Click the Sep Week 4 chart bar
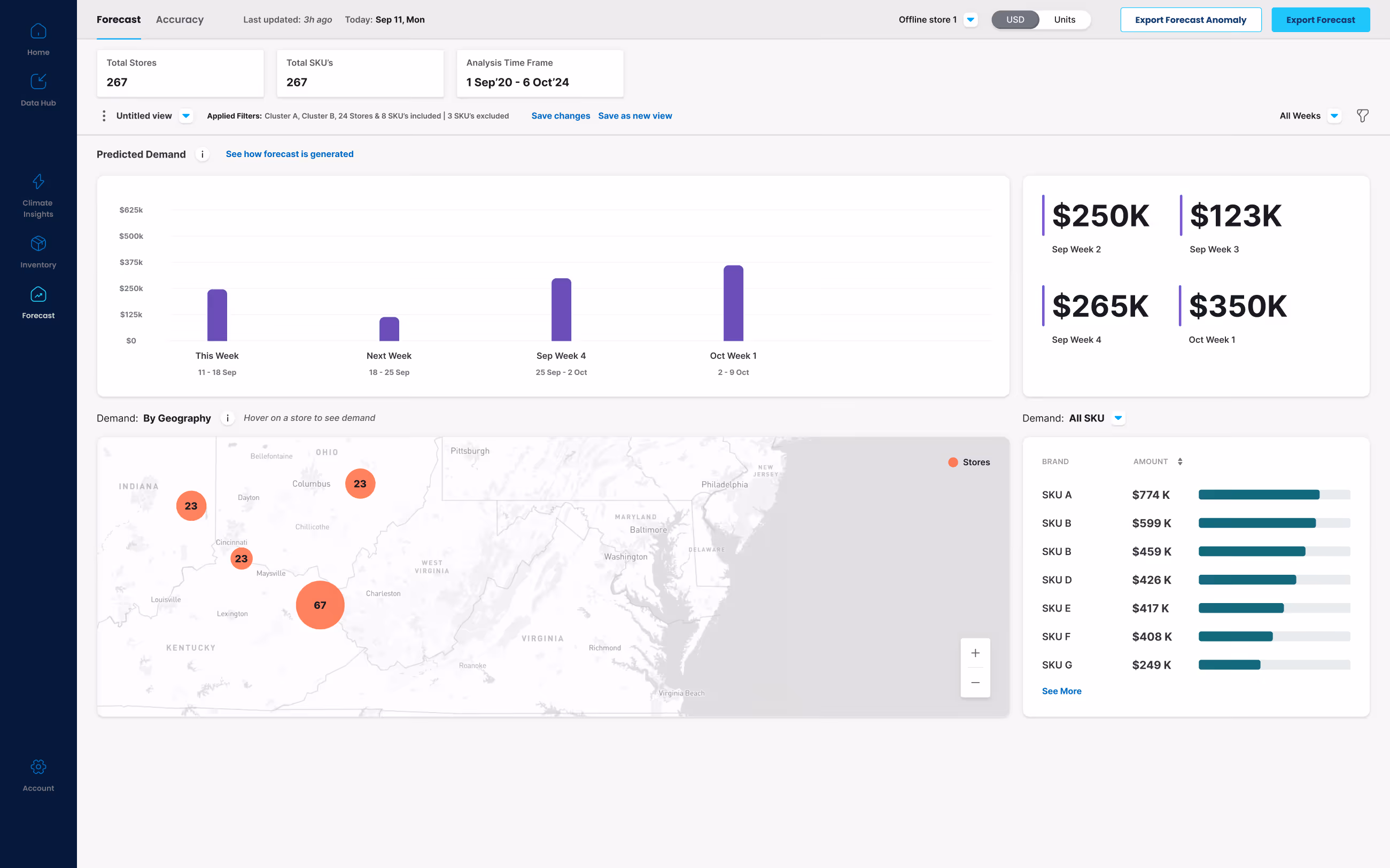Viewport: 1390px width, 868px height. point(561,309)
